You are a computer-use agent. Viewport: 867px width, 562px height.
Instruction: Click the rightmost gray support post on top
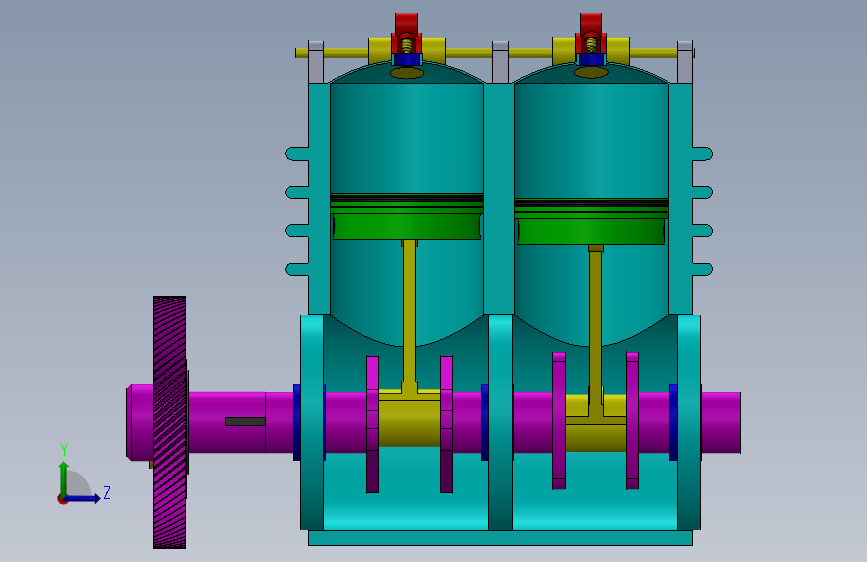[685, 61]
